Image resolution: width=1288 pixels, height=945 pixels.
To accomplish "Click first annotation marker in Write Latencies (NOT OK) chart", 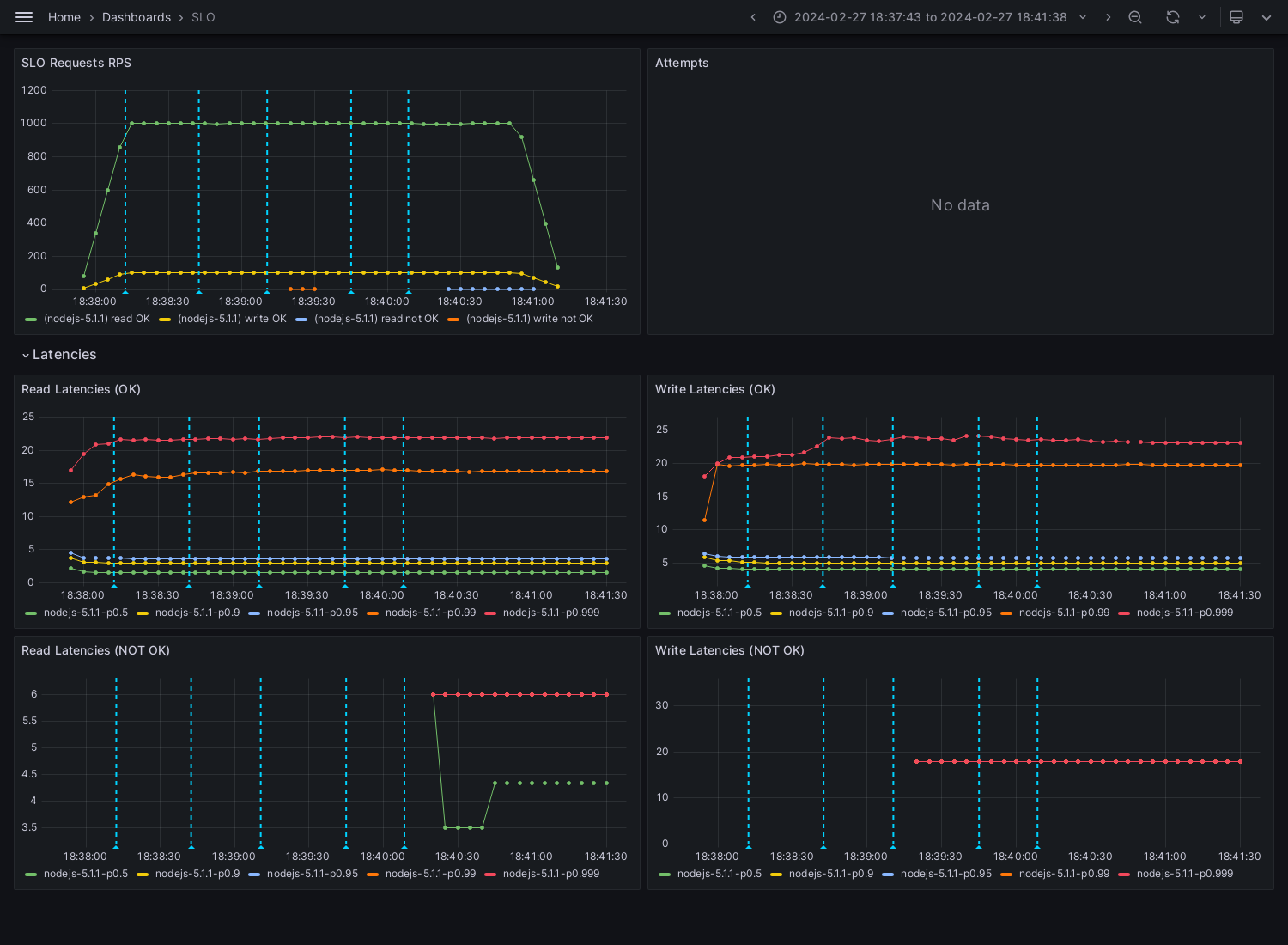I will pyautogui.click(x=748, y=846).
